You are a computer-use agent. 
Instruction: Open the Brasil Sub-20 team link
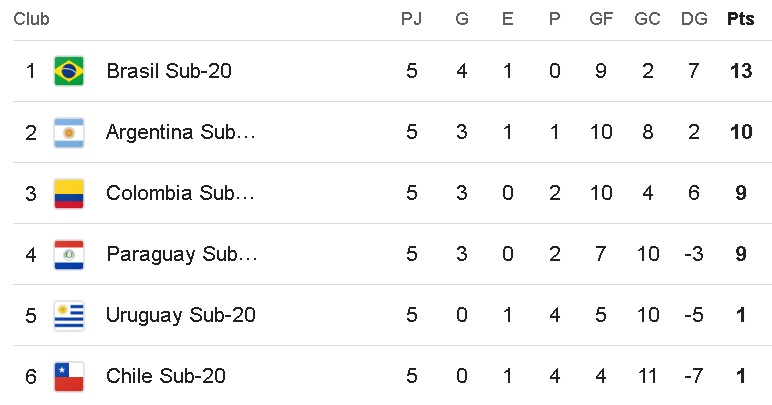[x=169, y=71]
